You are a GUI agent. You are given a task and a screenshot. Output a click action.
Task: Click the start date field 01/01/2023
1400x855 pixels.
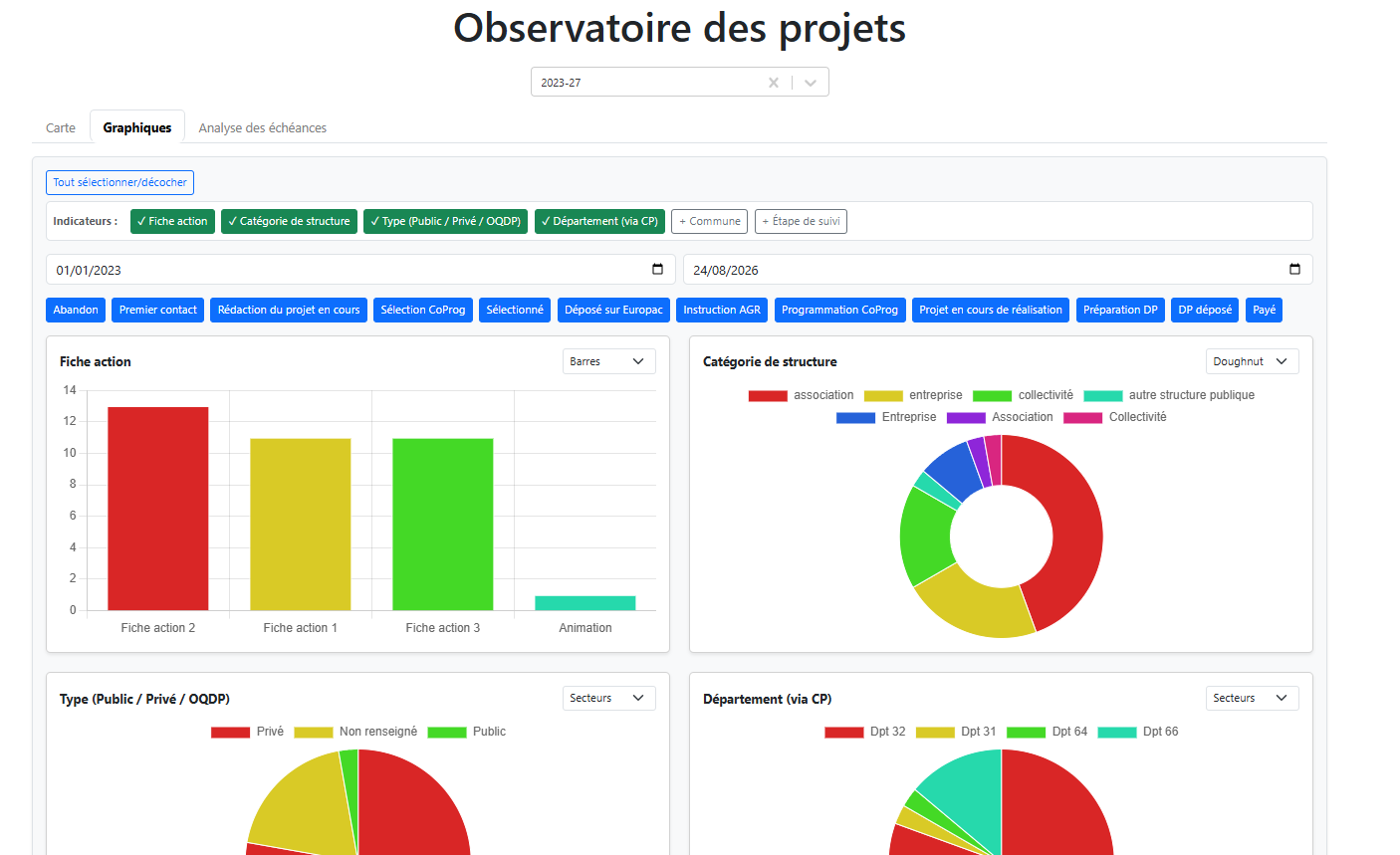(x=360, y=270)
